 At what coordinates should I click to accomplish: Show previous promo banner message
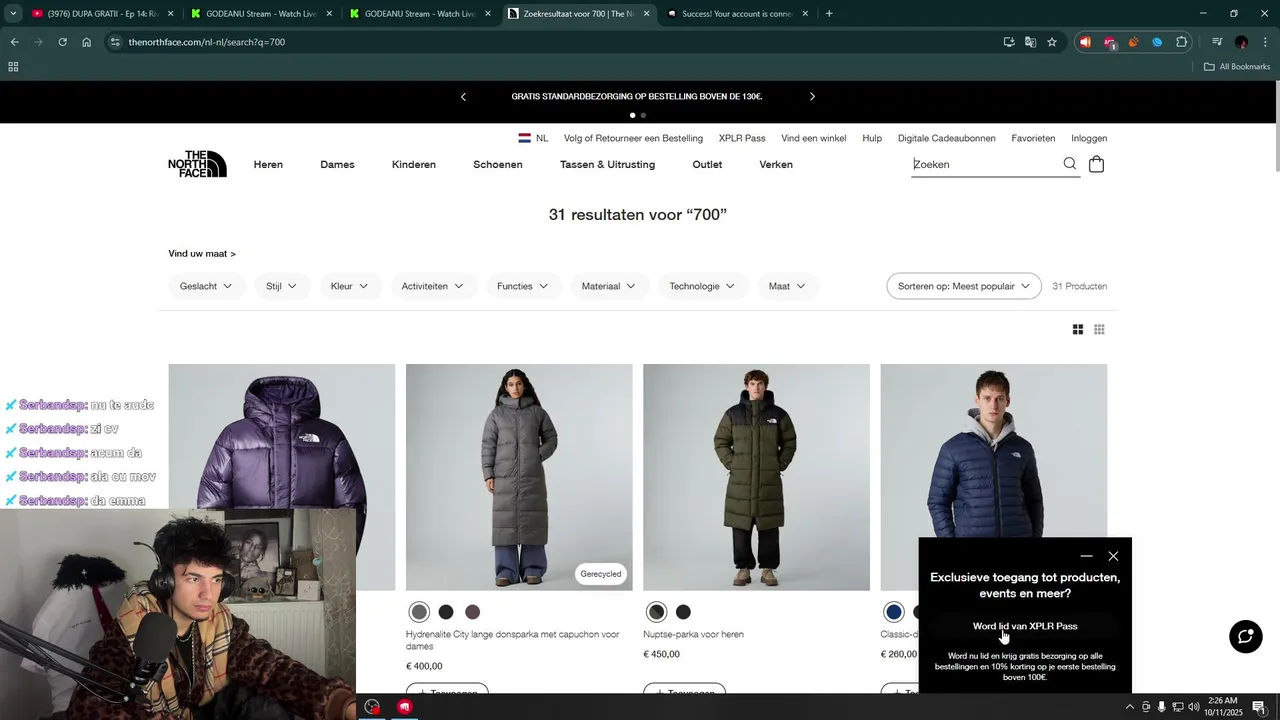[x=463, y=97]
